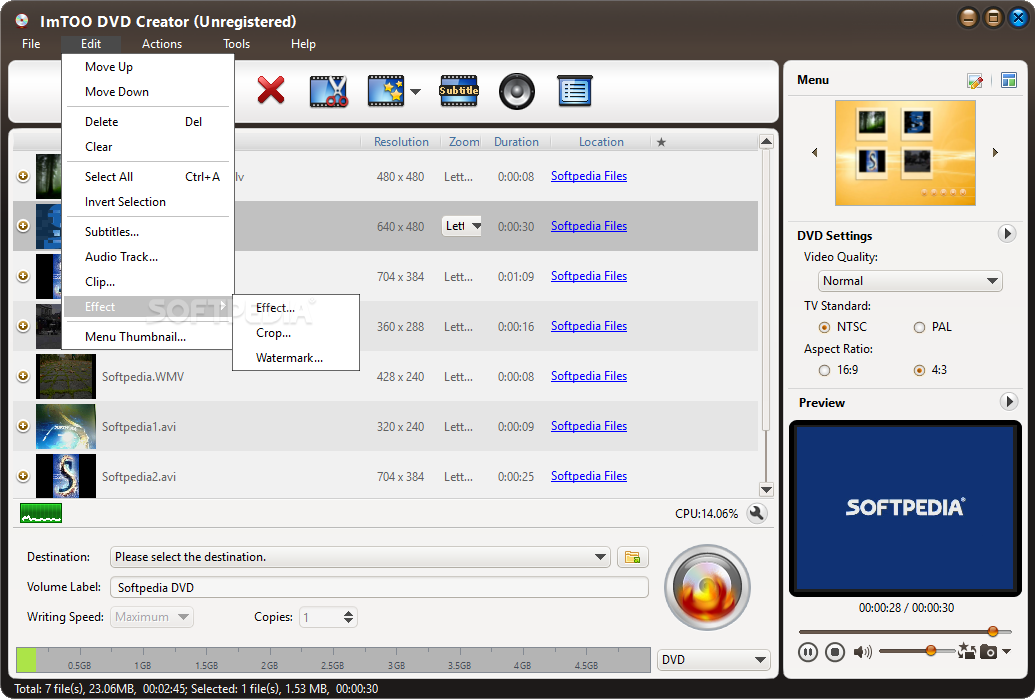Pause the preview playback

pyautogui.click(x=808, y=652)
